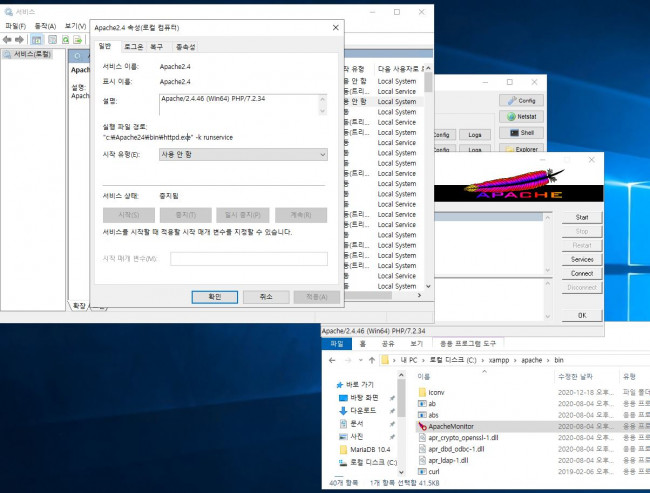Click the export list icon in Services toolbar

click(78, 40)
